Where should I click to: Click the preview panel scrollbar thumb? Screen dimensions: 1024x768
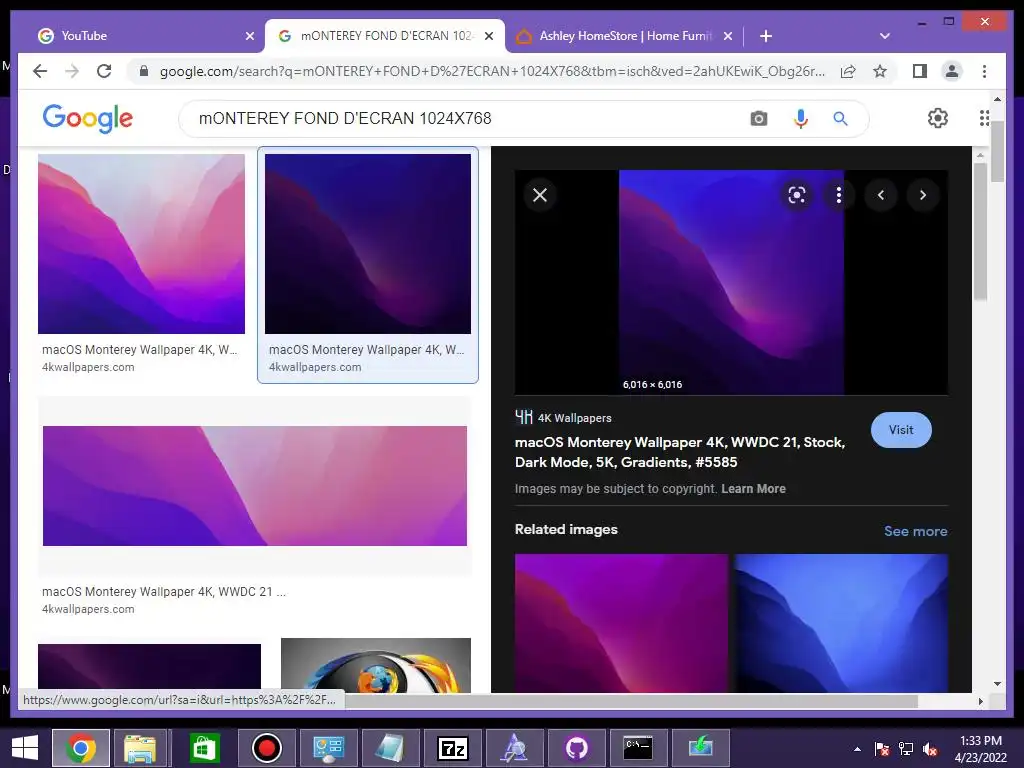point(980,231)
